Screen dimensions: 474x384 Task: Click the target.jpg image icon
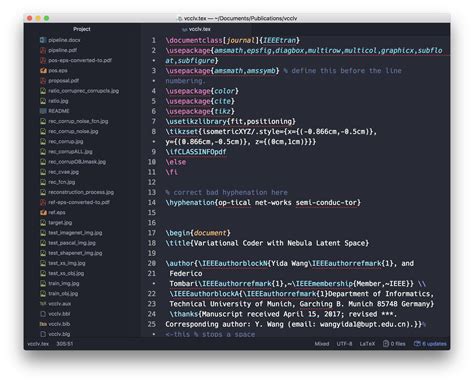pyautogui.click(x=43, y=223)
